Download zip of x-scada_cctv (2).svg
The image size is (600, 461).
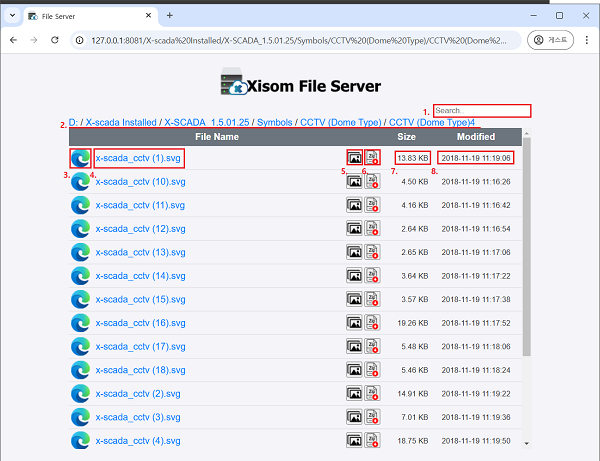click(372, 394)
